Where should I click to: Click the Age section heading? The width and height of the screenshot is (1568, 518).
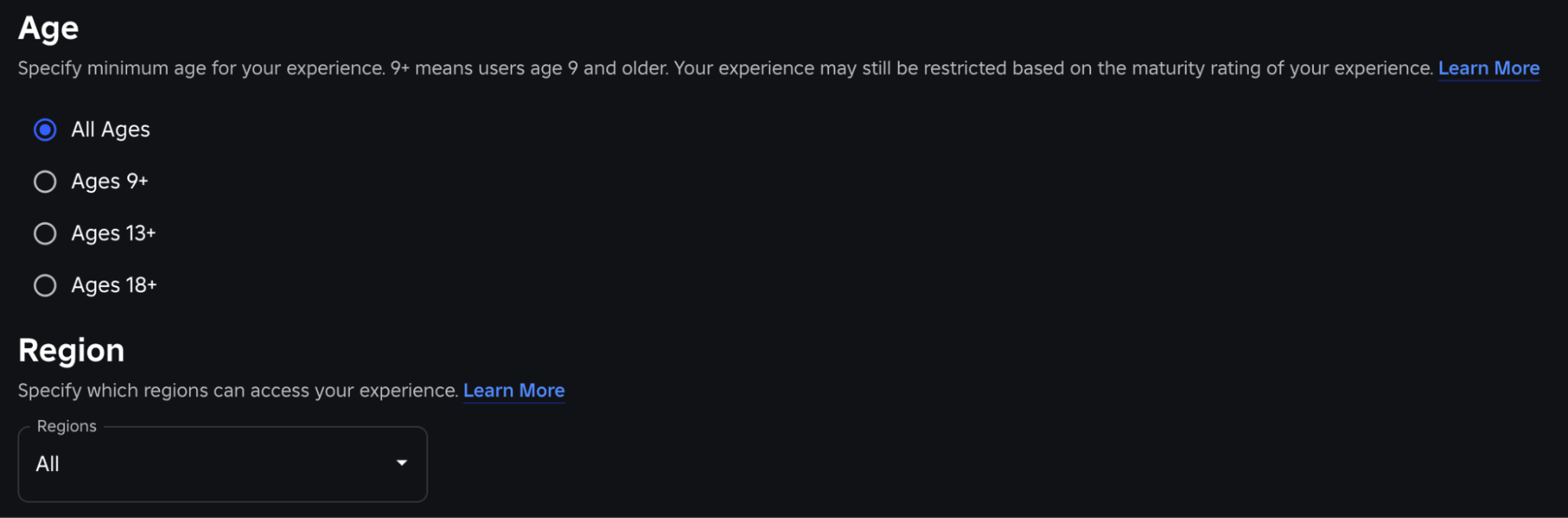(x=49, y=28)
